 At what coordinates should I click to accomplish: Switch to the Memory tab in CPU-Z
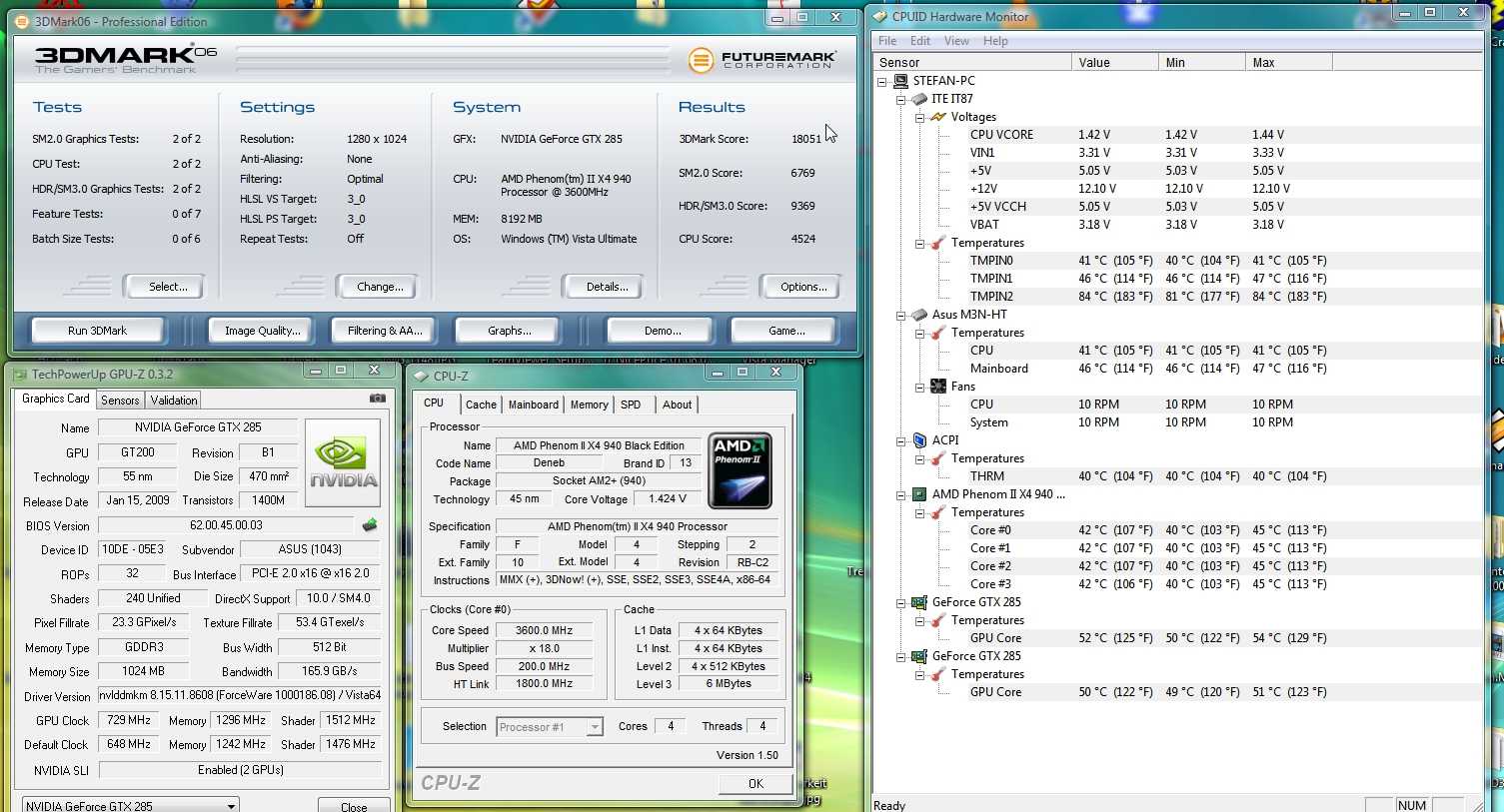tap(590, 405)
